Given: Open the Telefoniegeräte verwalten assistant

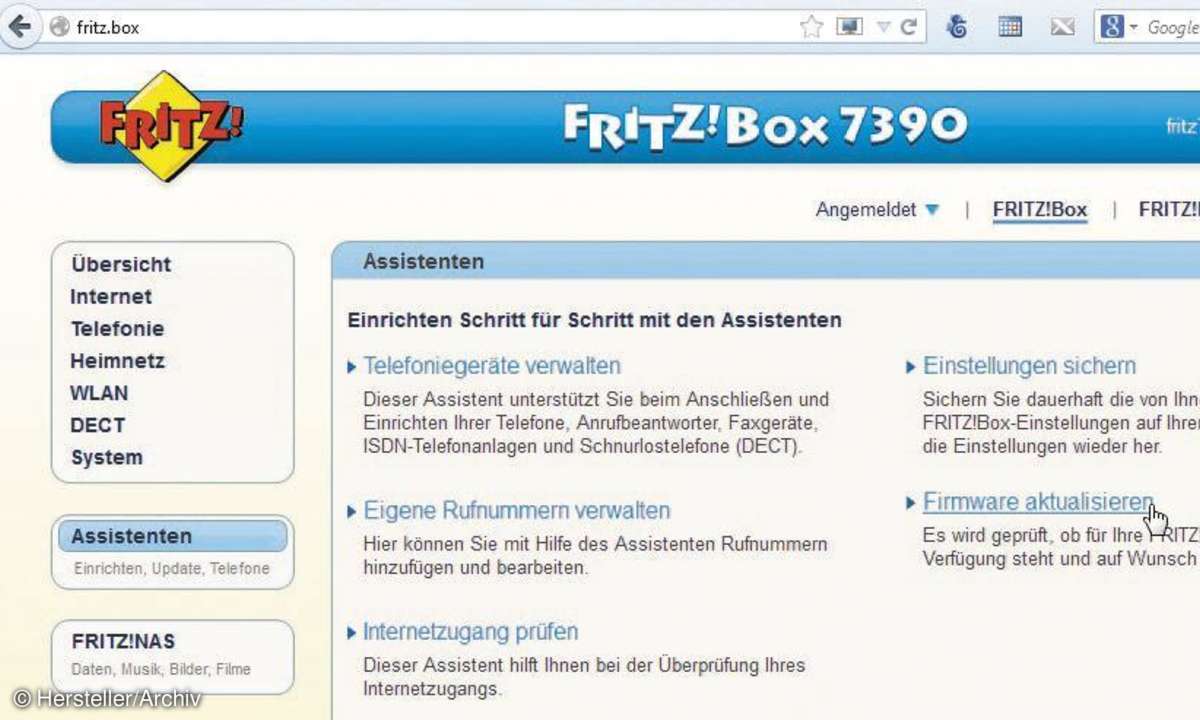Looking at the screenshot, I should pos(491,366).
